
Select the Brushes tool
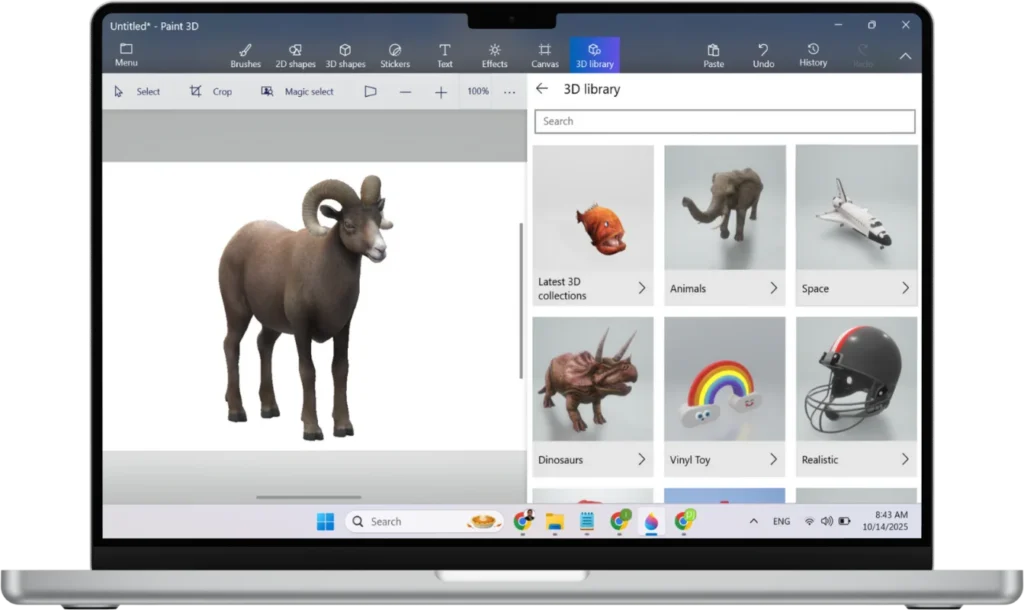tap(245, 55)
